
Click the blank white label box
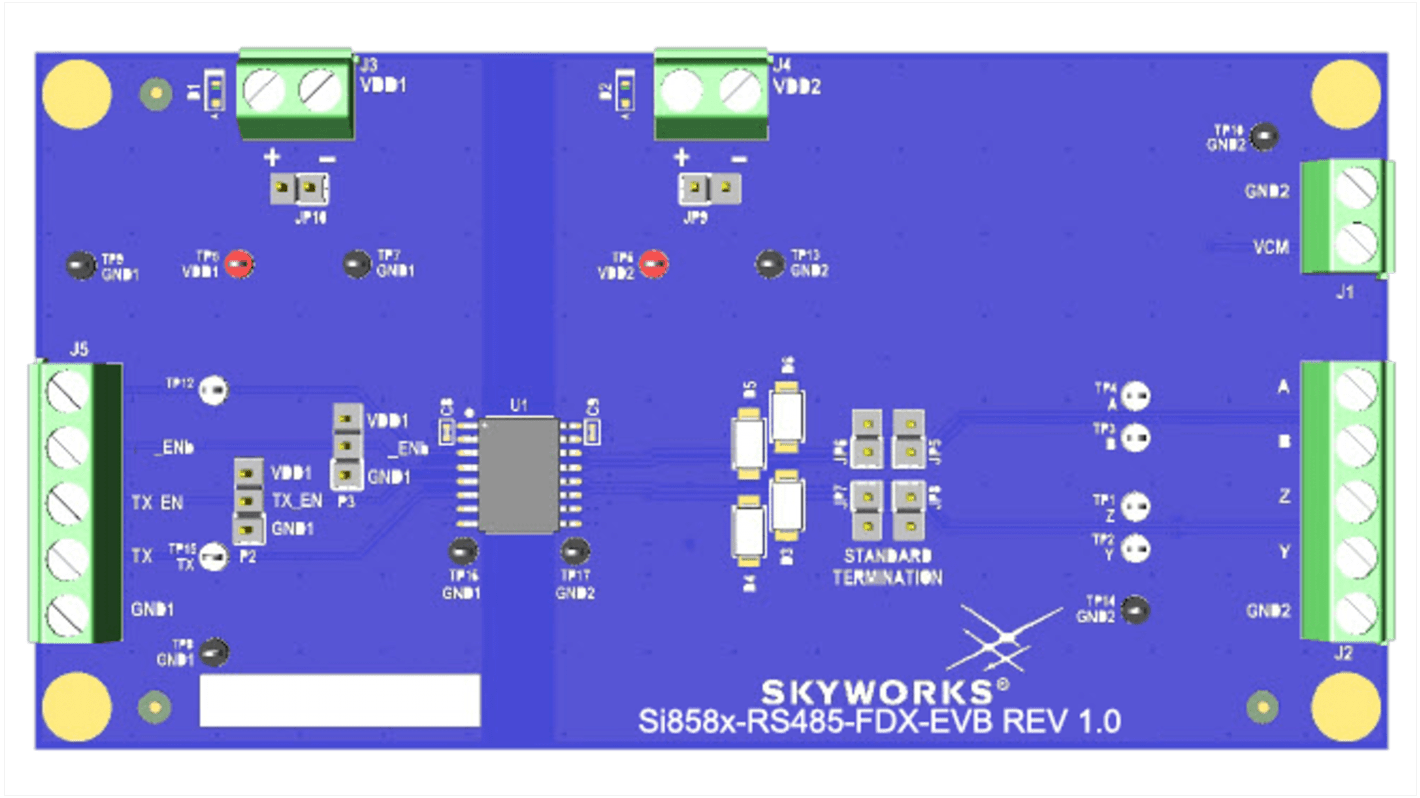coord(340,700)
